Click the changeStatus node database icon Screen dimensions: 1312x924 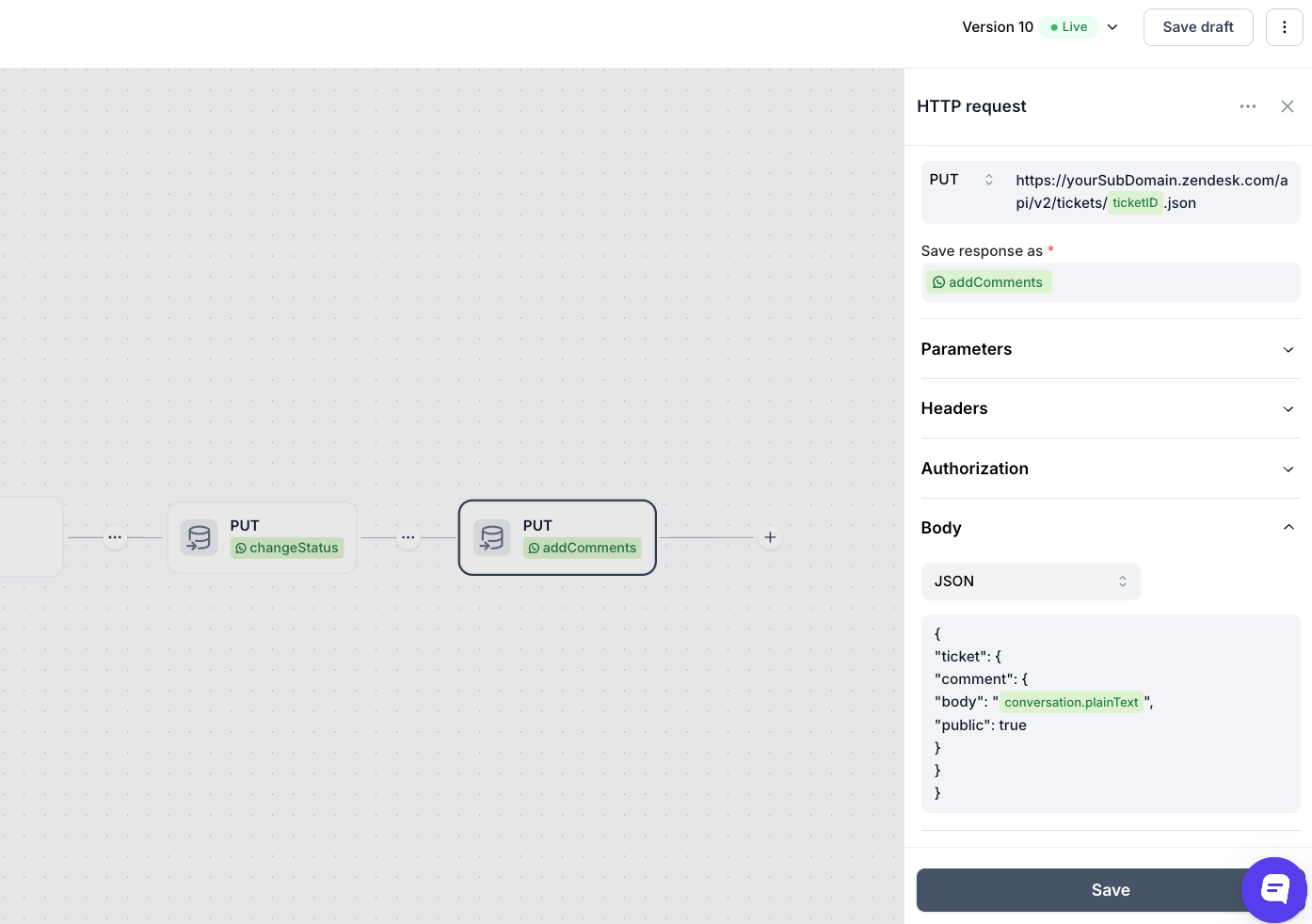point(200,537)
